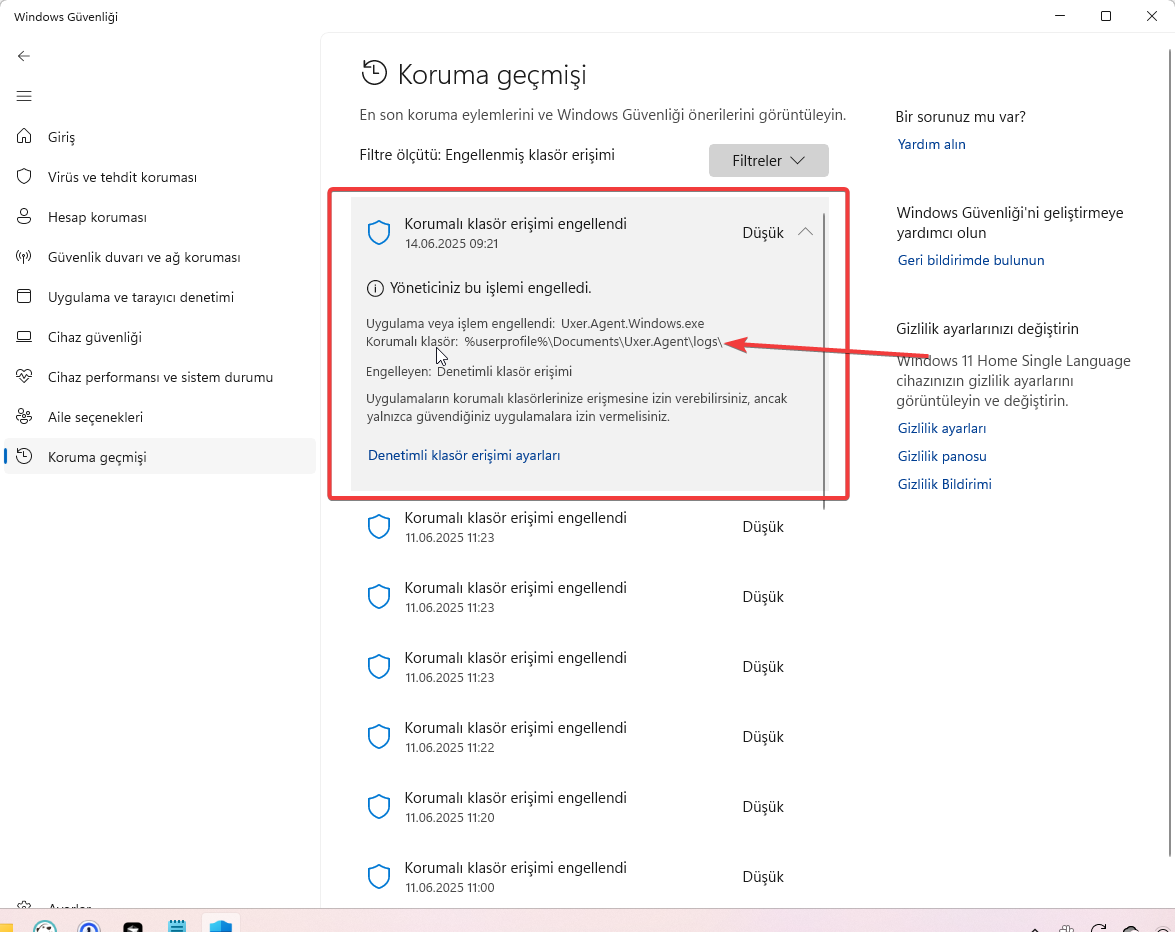This screenshot has height=932, width=1175.
Task: Click the blocked app name Uxer.Agent.Windows.exe
Action: 632,324
